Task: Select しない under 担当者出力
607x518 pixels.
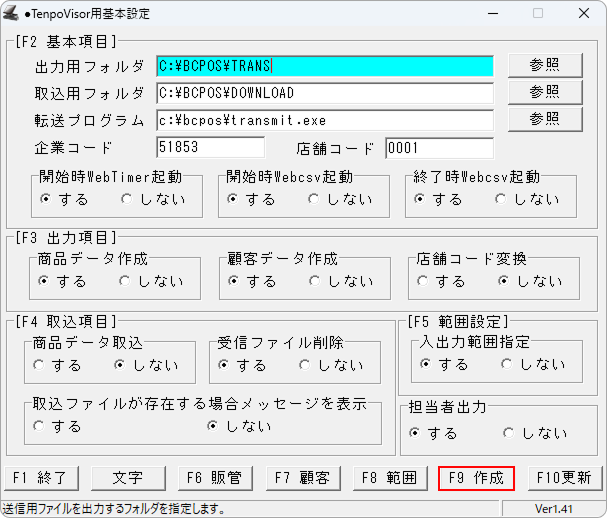Action: (509, 433)
